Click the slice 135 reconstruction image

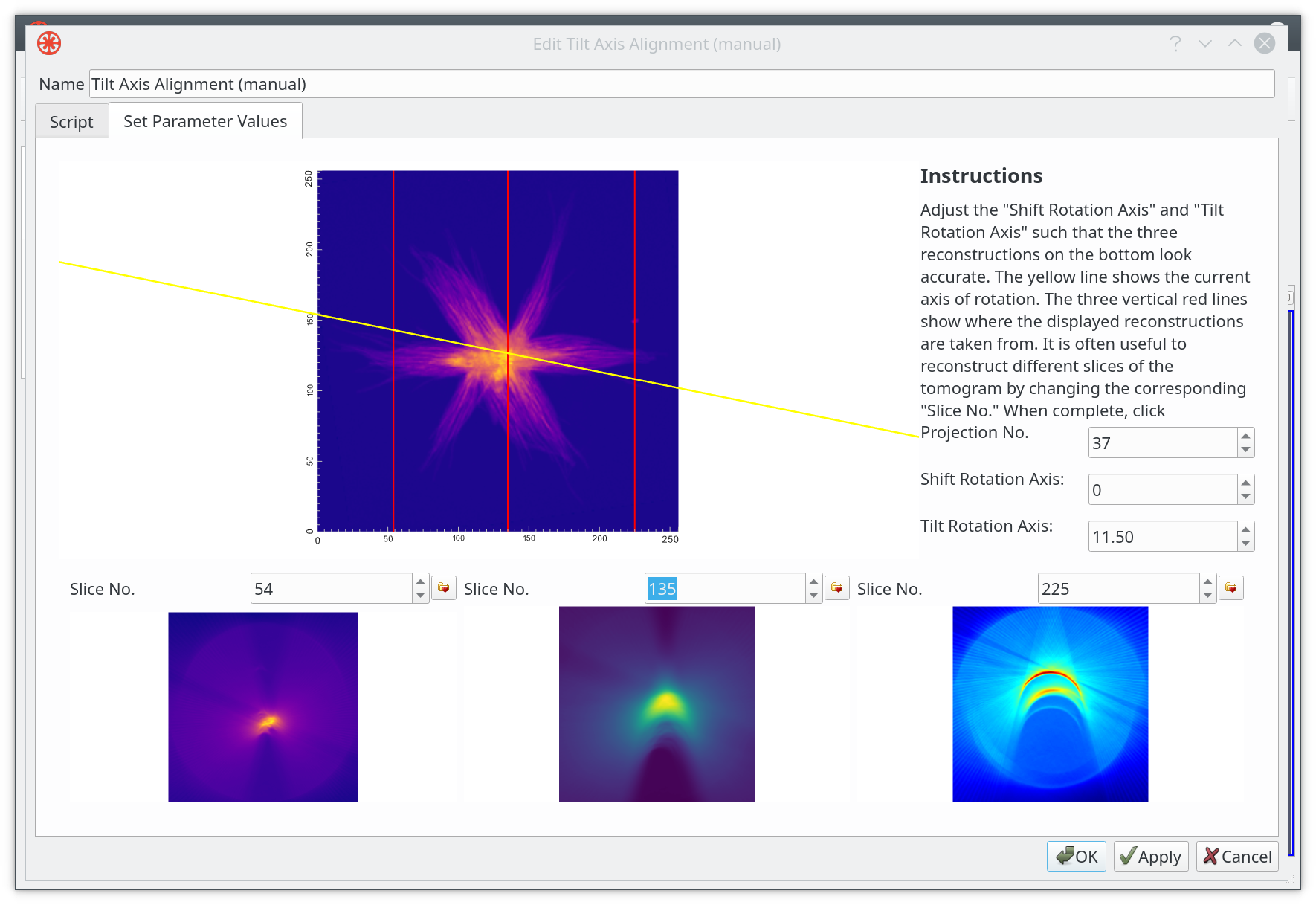[657, 704]
